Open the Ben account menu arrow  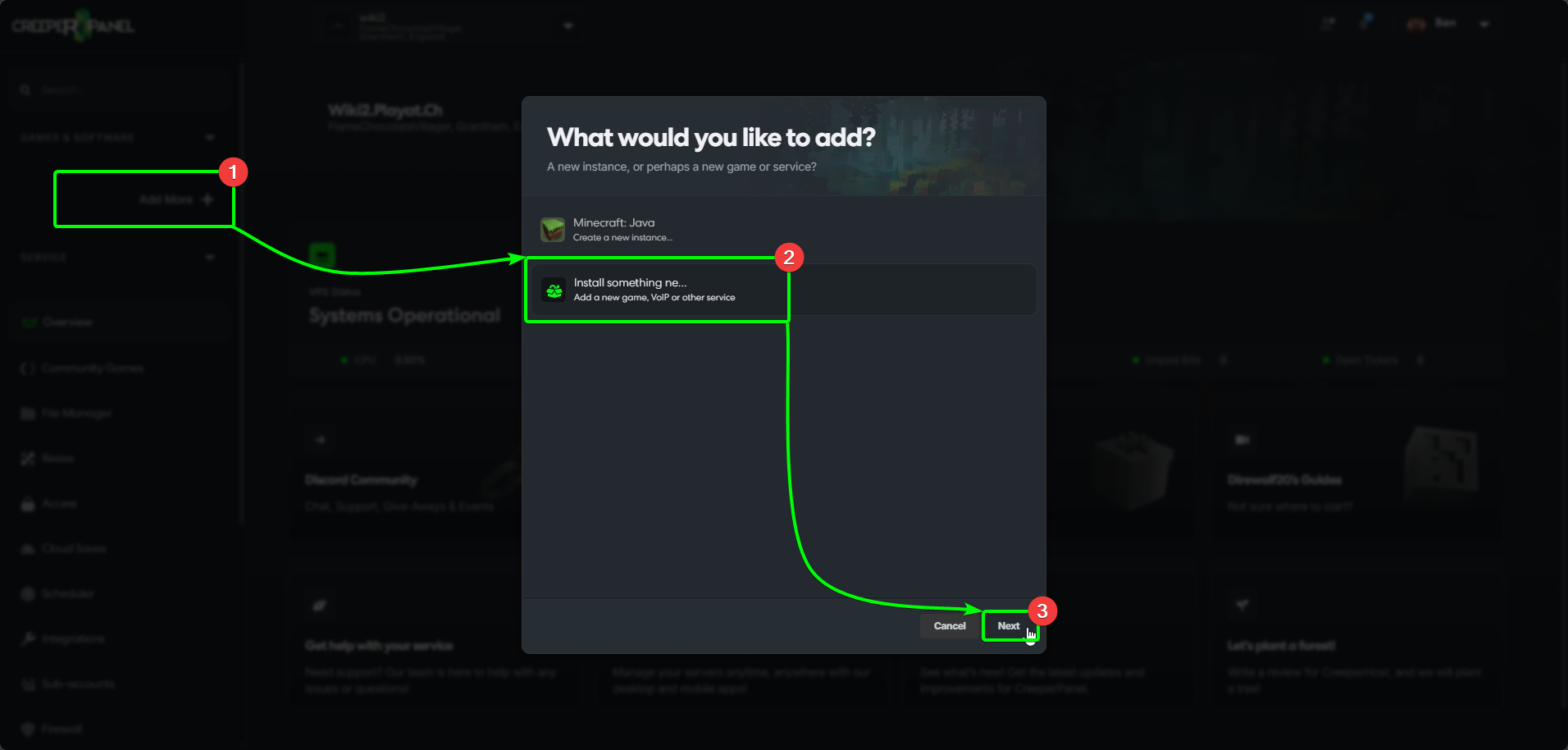(1484, 24)
